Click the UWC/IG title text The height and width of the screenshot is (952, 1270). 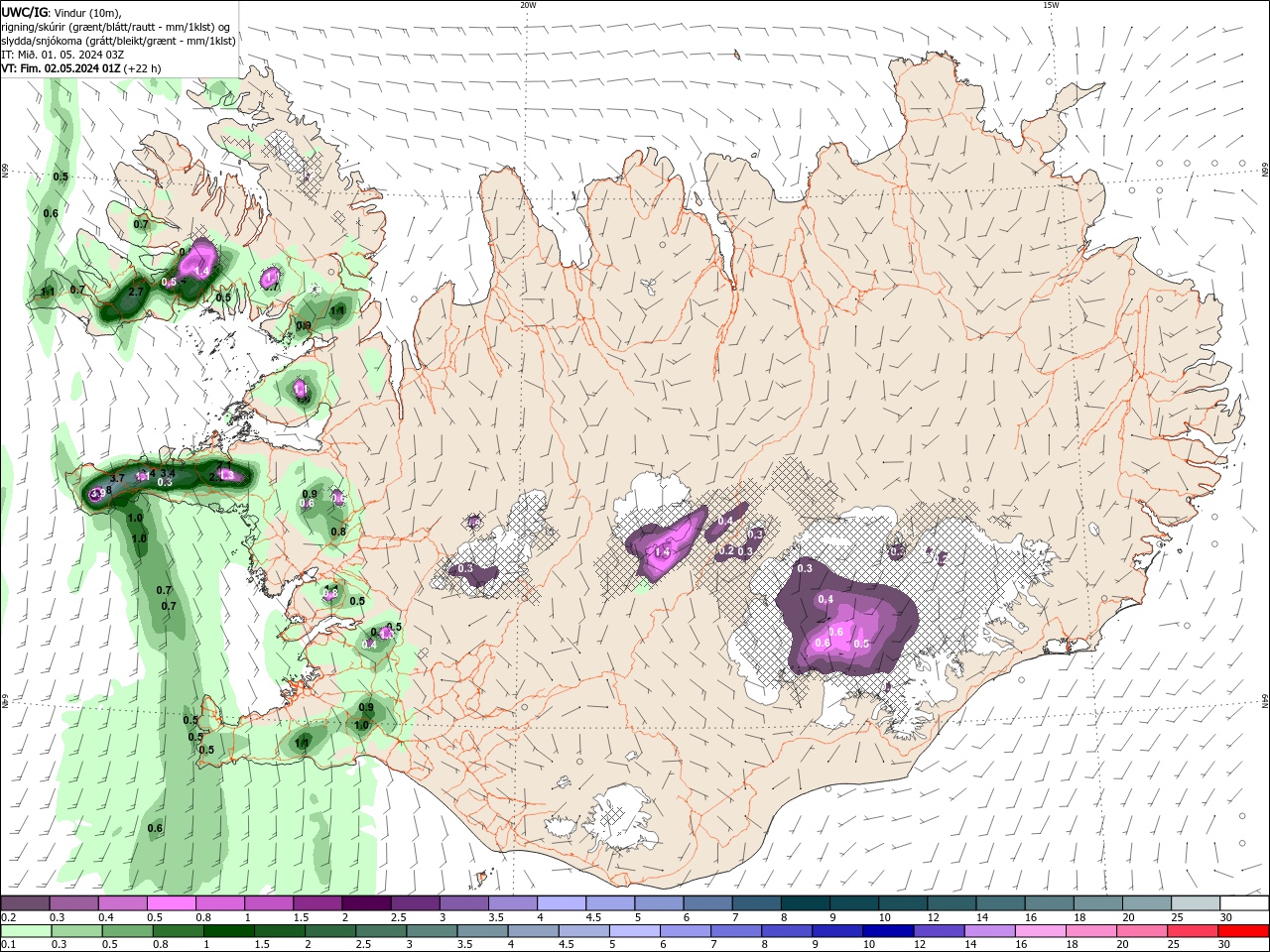click(24, 12)
